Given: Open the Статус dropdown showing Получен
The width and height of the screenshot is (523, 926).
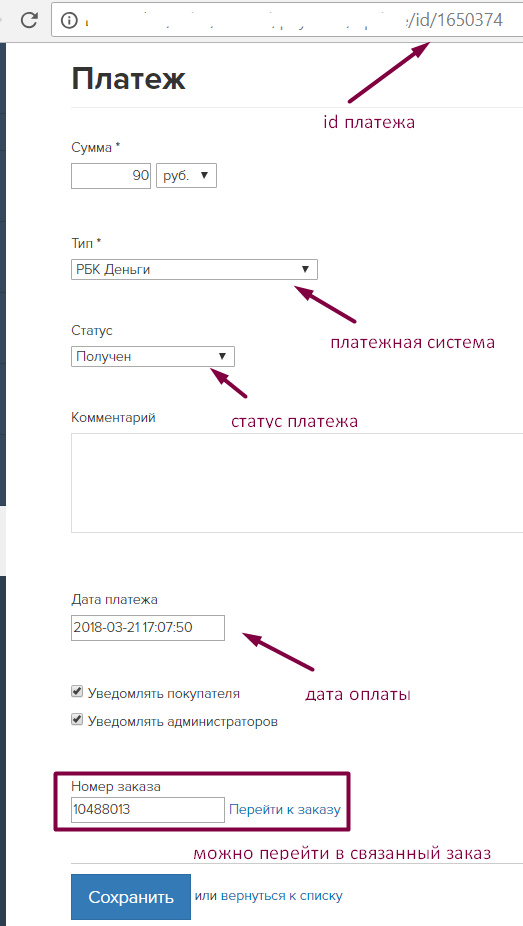Looking at the screenshot, I should coord(152,357).
